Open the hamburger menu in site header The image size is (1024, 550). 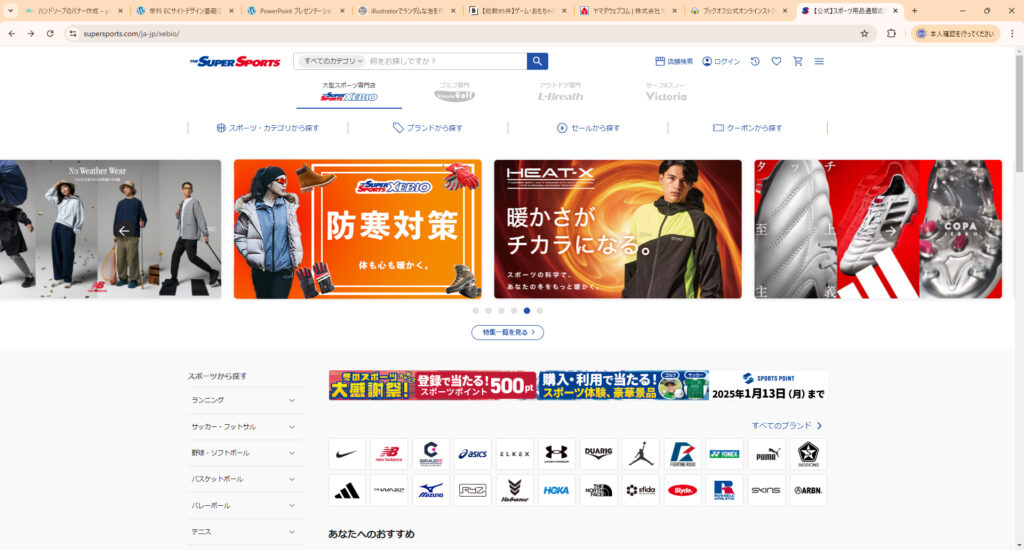pyautogui.click(x=819, y=61)
